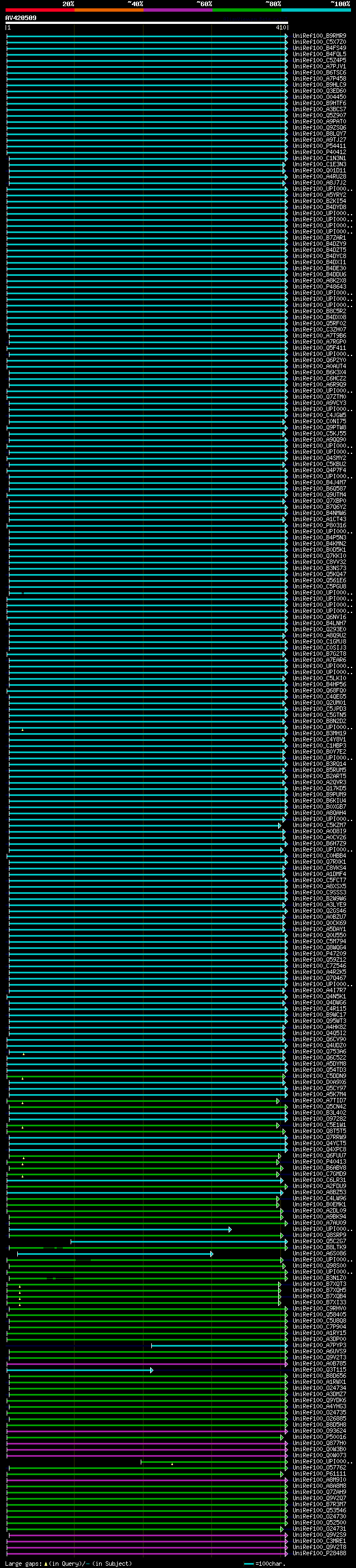This screenshot has width=356, height=1568.
Task: Click hit label UniRef100_O04450
Action: (319, 97)
